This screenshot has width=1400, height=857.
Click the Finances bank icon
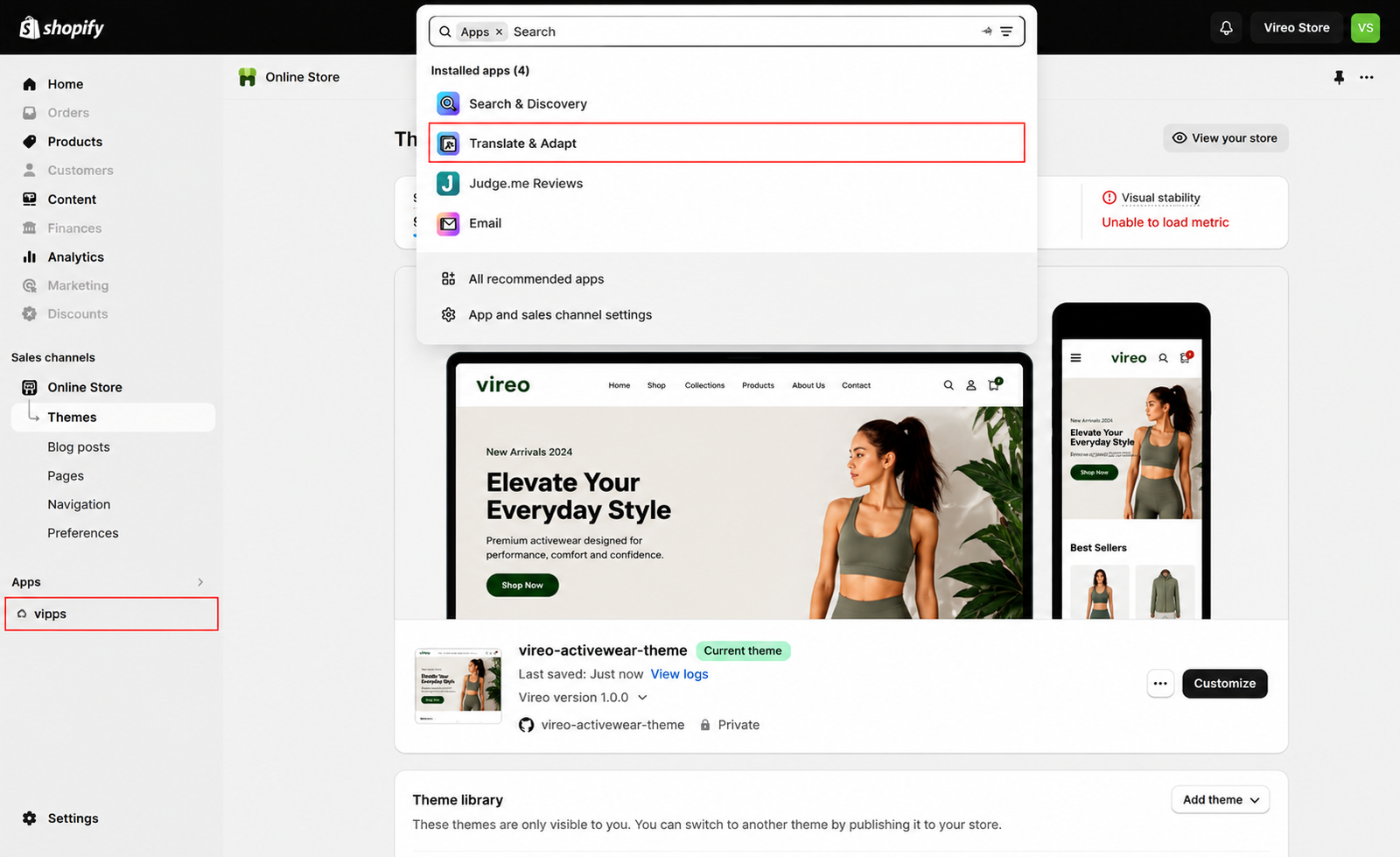tap(30, 228)
